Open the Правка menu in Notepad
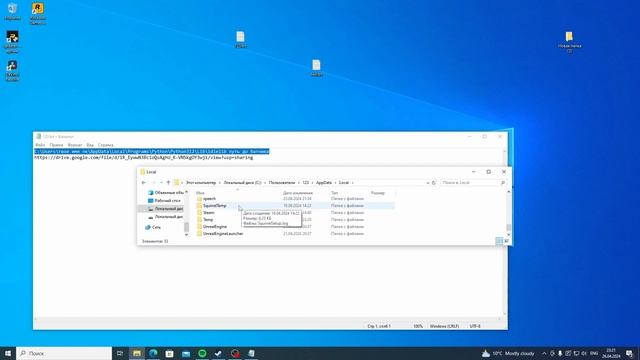This screenshot has width=640, height=360. point(56,145)
